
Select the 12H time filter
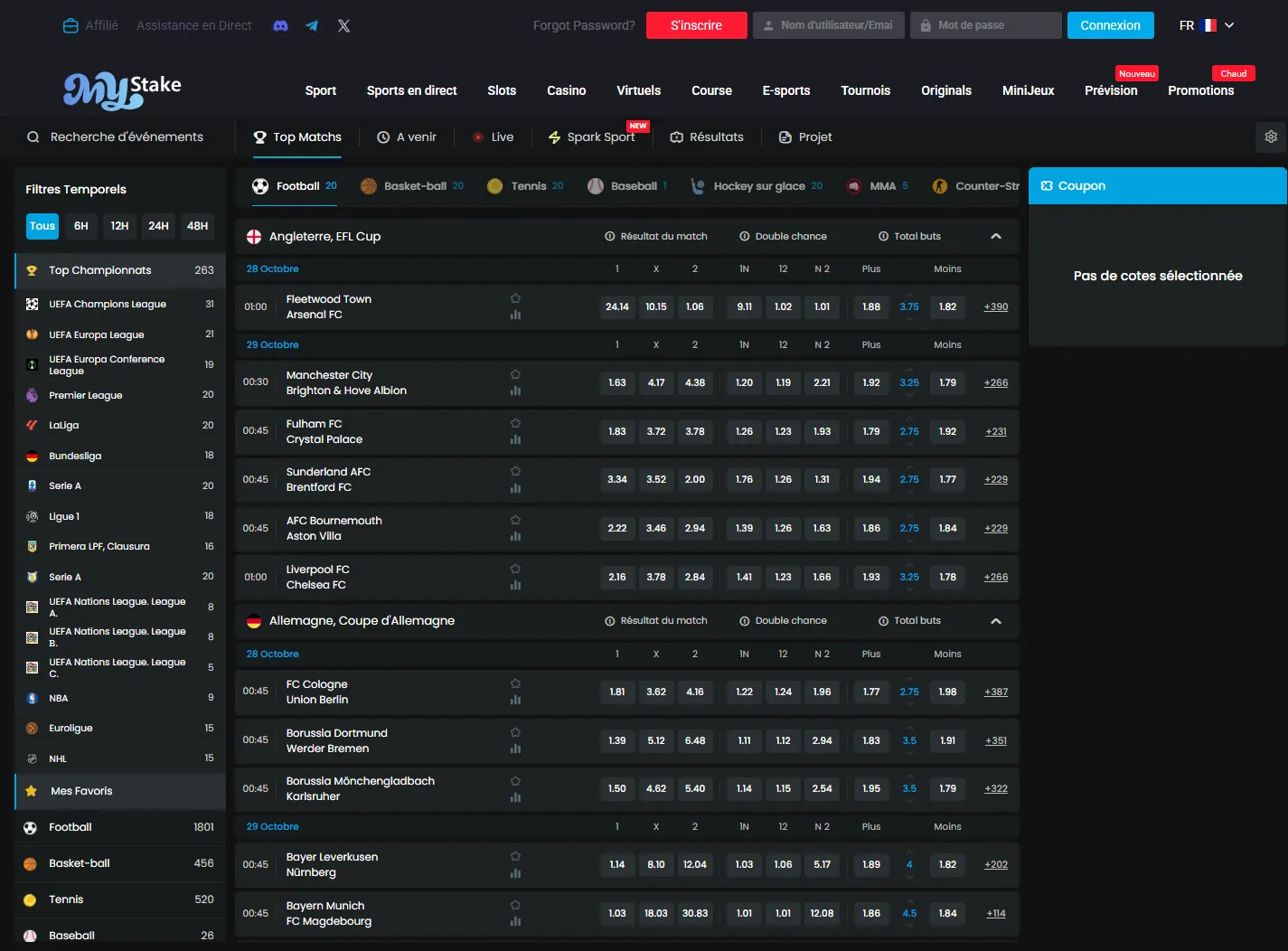(119, 226)
